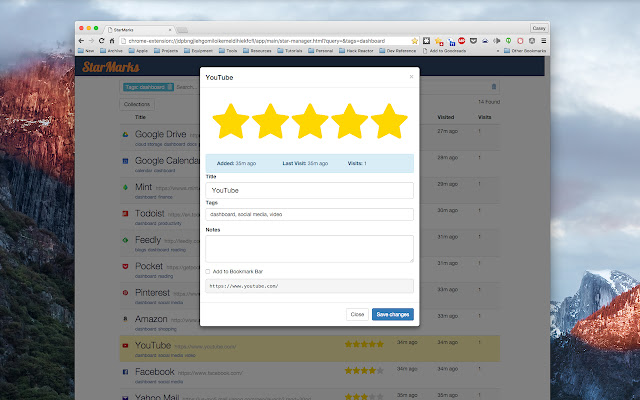Click the finance tag under Mint
The image size is (640, 400).
[165, 197]
